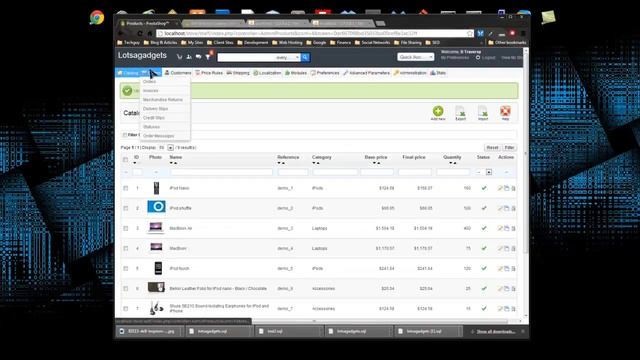Screen dimensions: 640x360
Task: Tick the checkbox for MacBook Air row
Action: [126, 228]
